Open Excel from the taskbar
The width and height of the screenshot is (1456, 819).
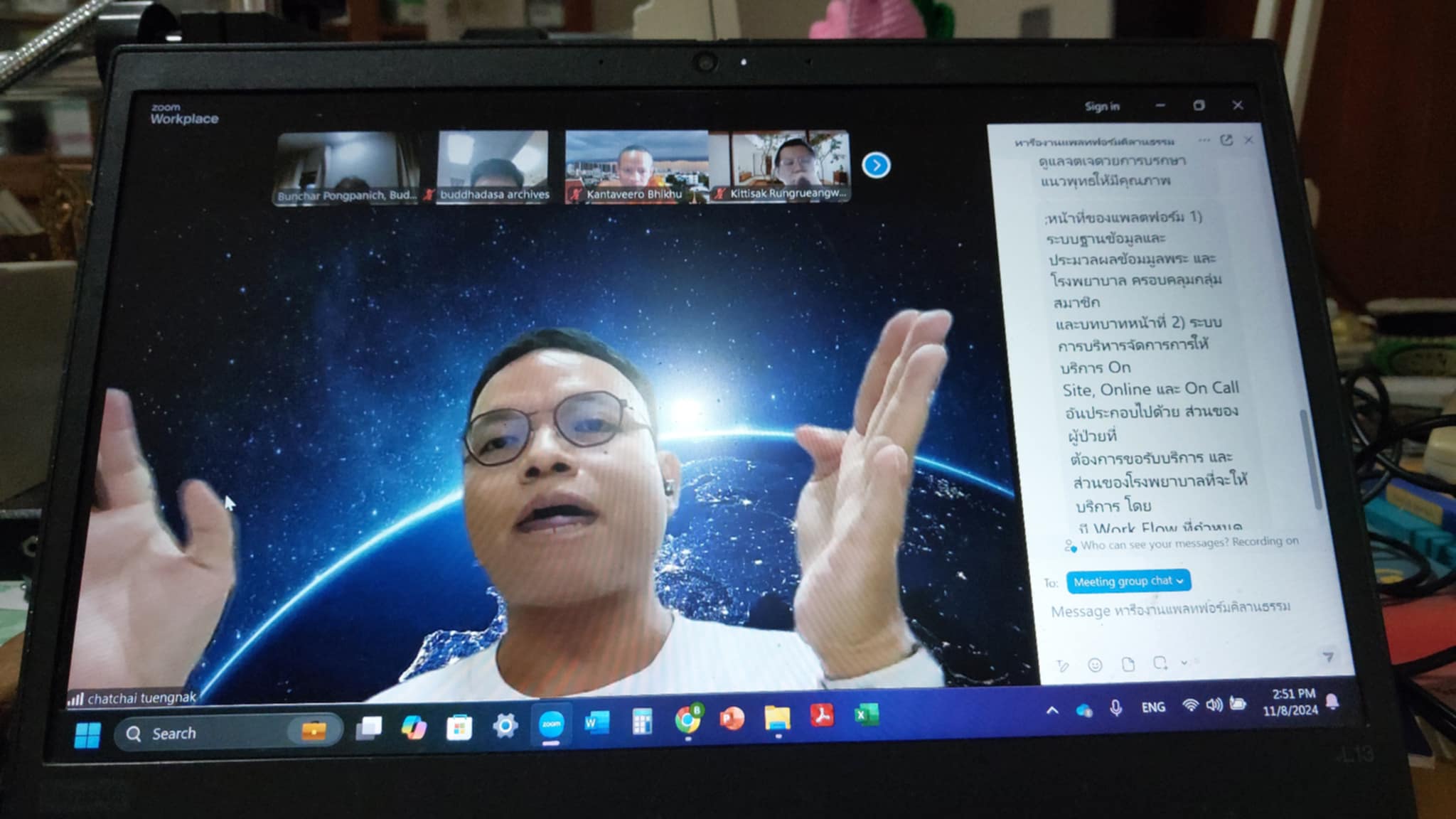click(x=866, y=714)
